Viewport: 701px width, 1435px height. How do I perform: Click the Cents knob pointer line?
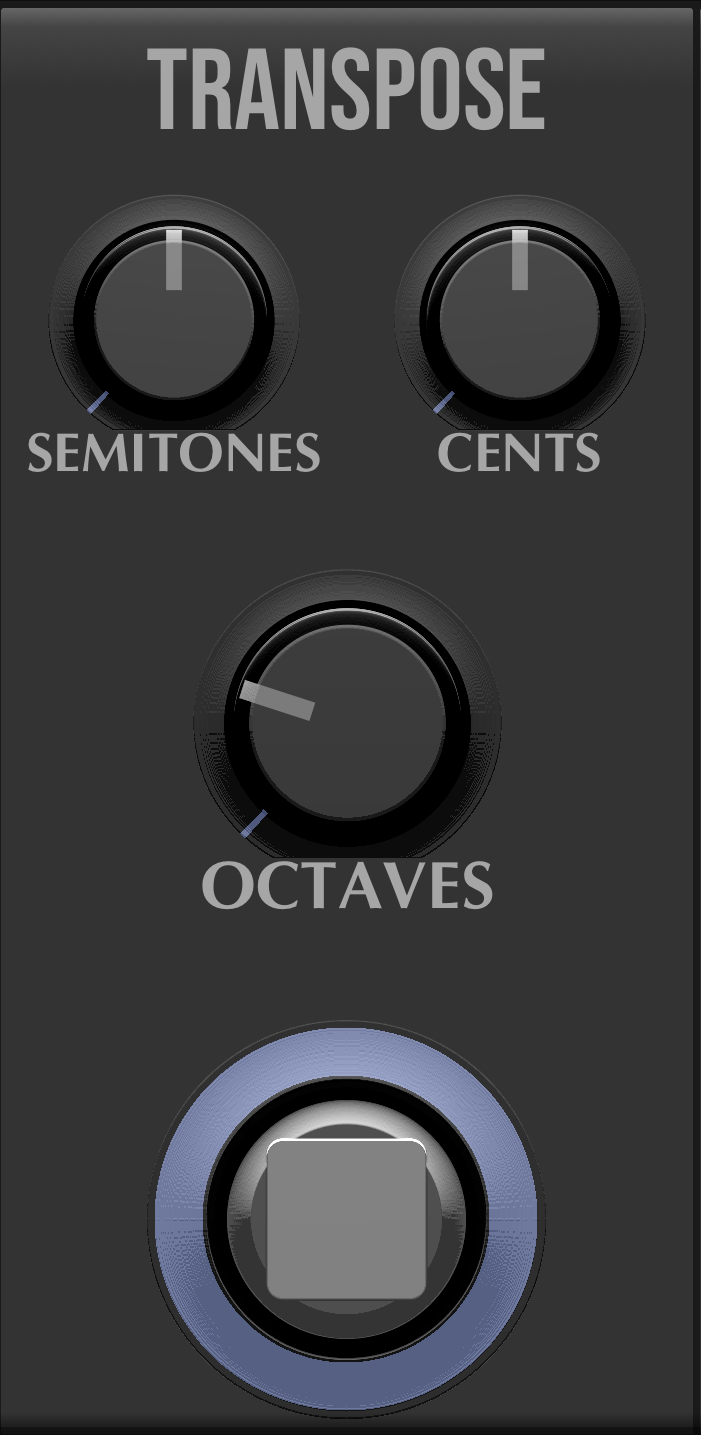point(520,259)
